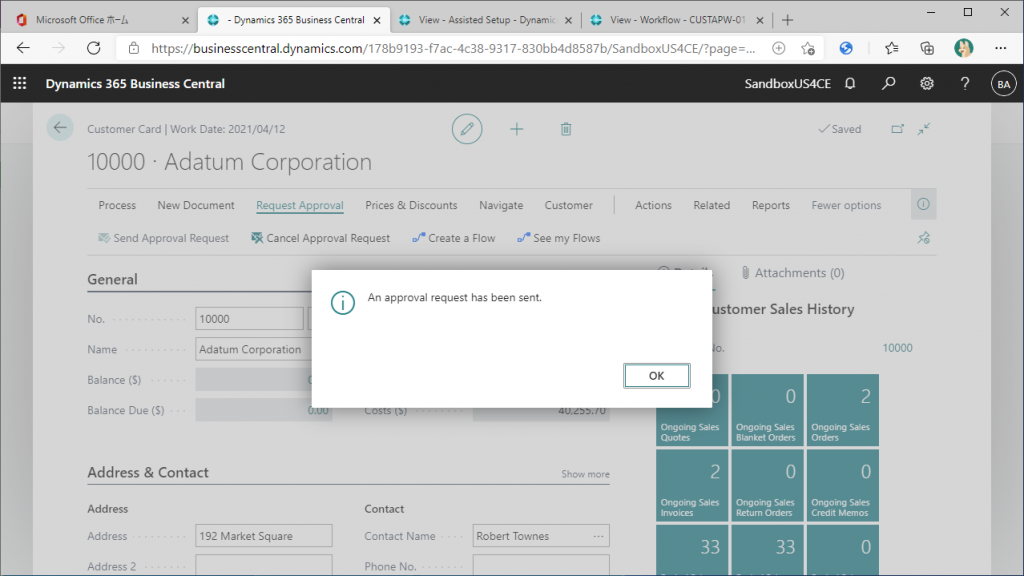Click the pencil edit icon on Customer Card

[x=467, y=129]
